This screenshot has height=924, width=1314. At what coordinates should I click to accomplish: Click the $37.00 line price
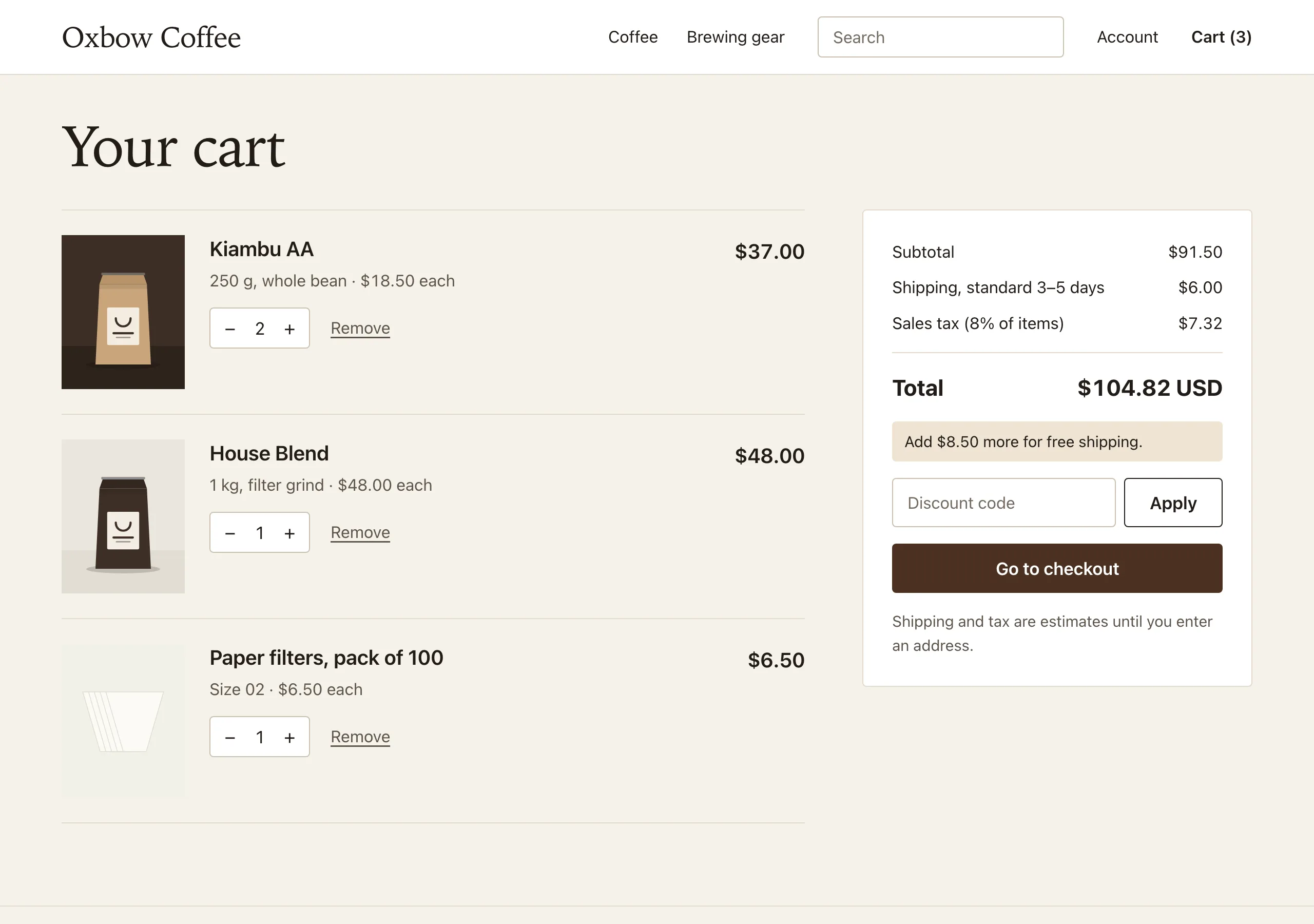(770, 252)
